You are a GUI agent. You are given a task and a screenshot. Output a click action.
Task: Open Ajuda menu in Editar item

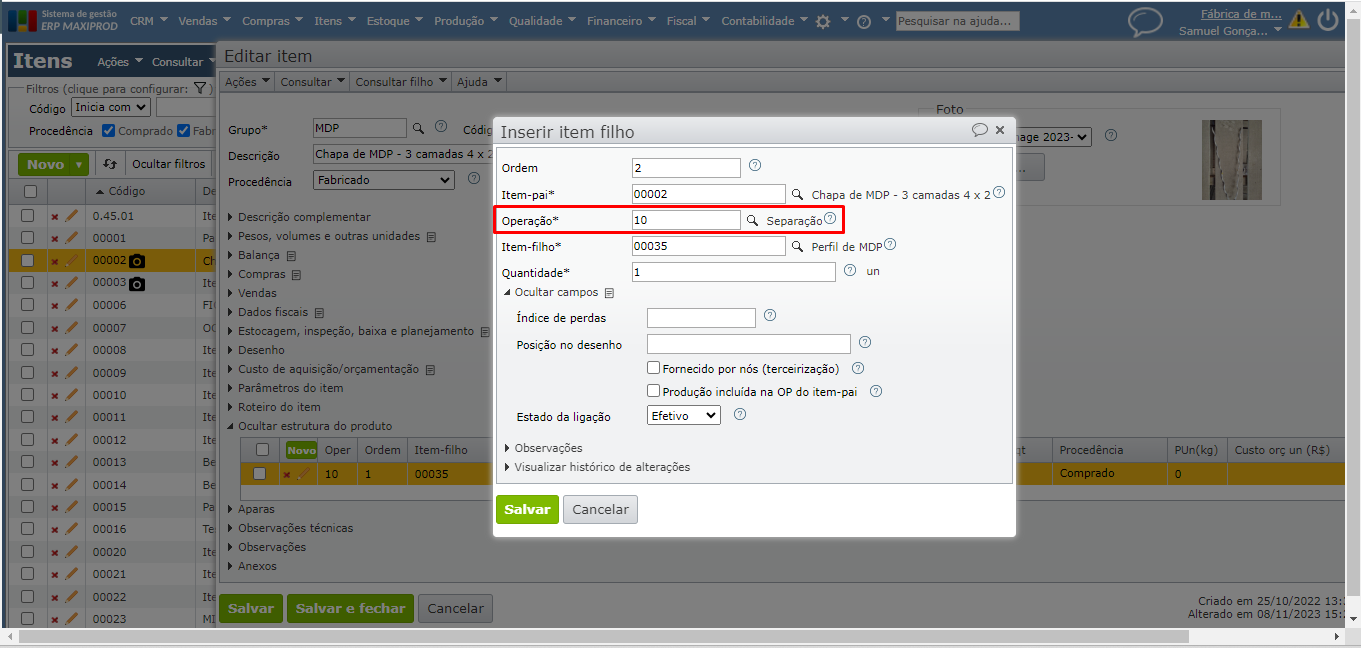coord(479,82)
